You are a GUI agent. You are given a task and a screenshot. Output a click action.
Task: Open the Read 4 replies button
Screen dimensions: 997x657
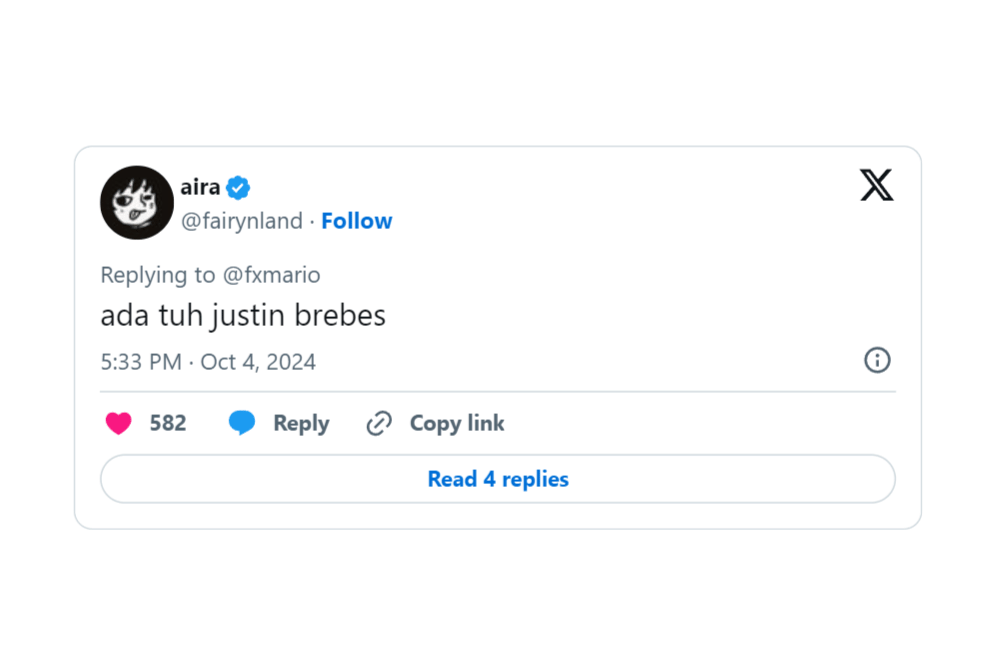tap(498, 479)
